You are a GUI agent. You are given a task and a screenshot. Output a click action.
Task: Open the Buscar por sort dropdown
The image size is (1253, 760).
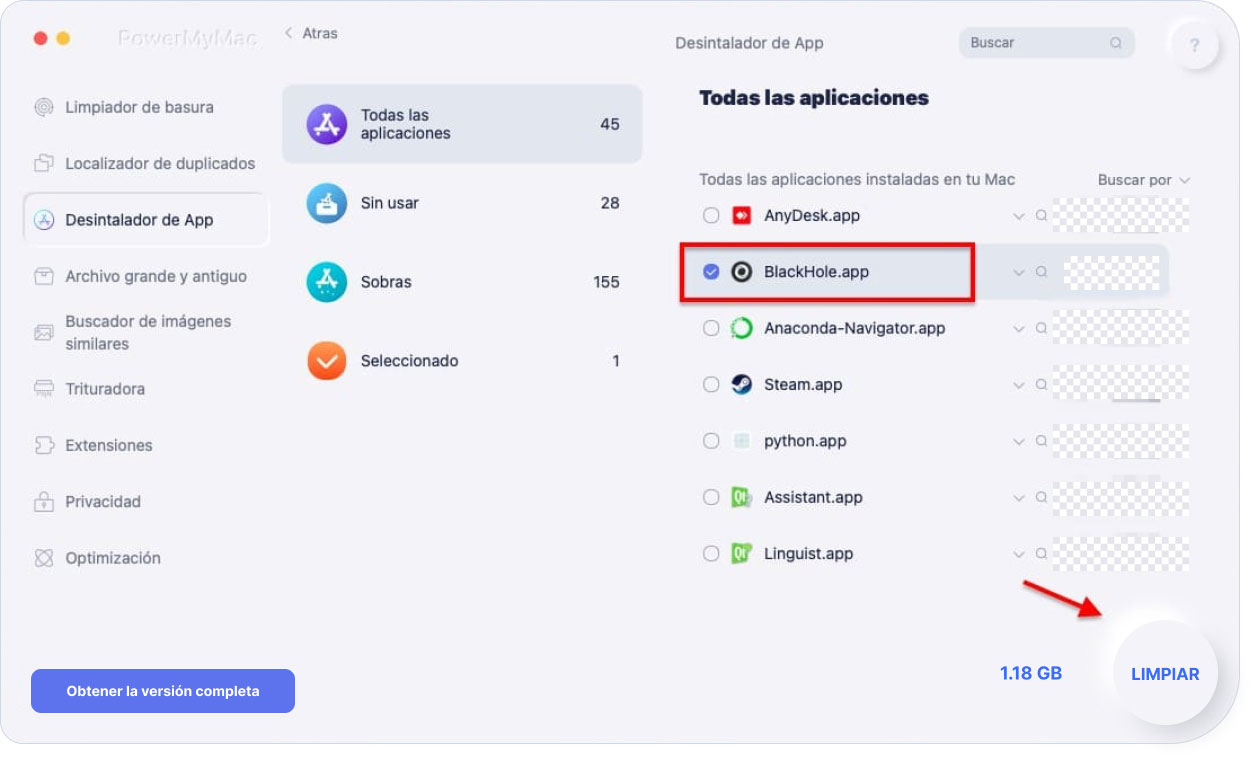coord(1144,180)
